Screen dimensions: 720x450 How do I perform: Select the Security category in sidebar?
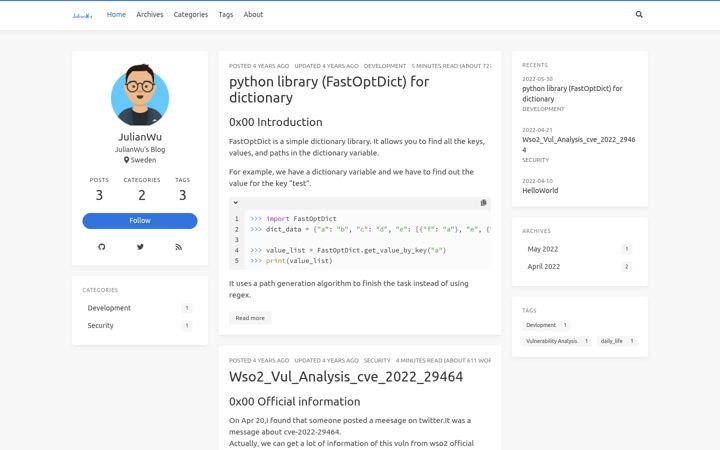tap(140, 326)
